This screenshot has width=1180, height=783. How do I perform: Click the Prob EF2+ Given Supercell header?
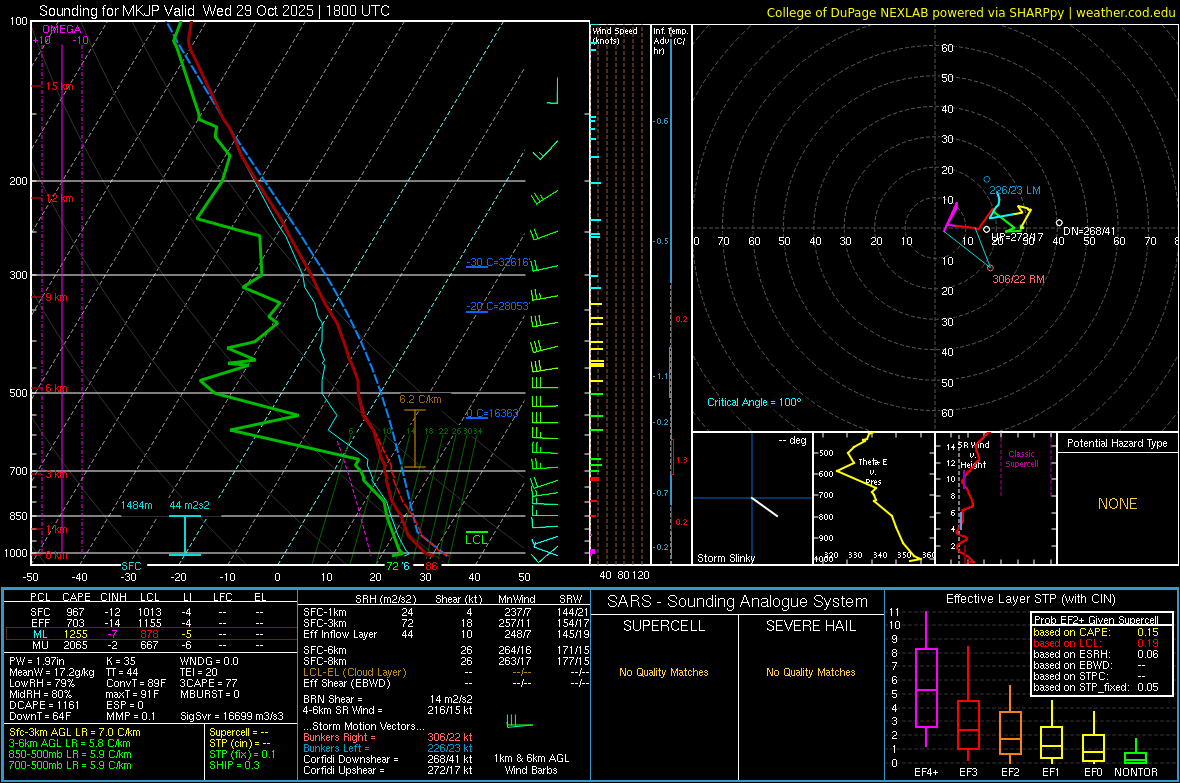click(1096, 620)
